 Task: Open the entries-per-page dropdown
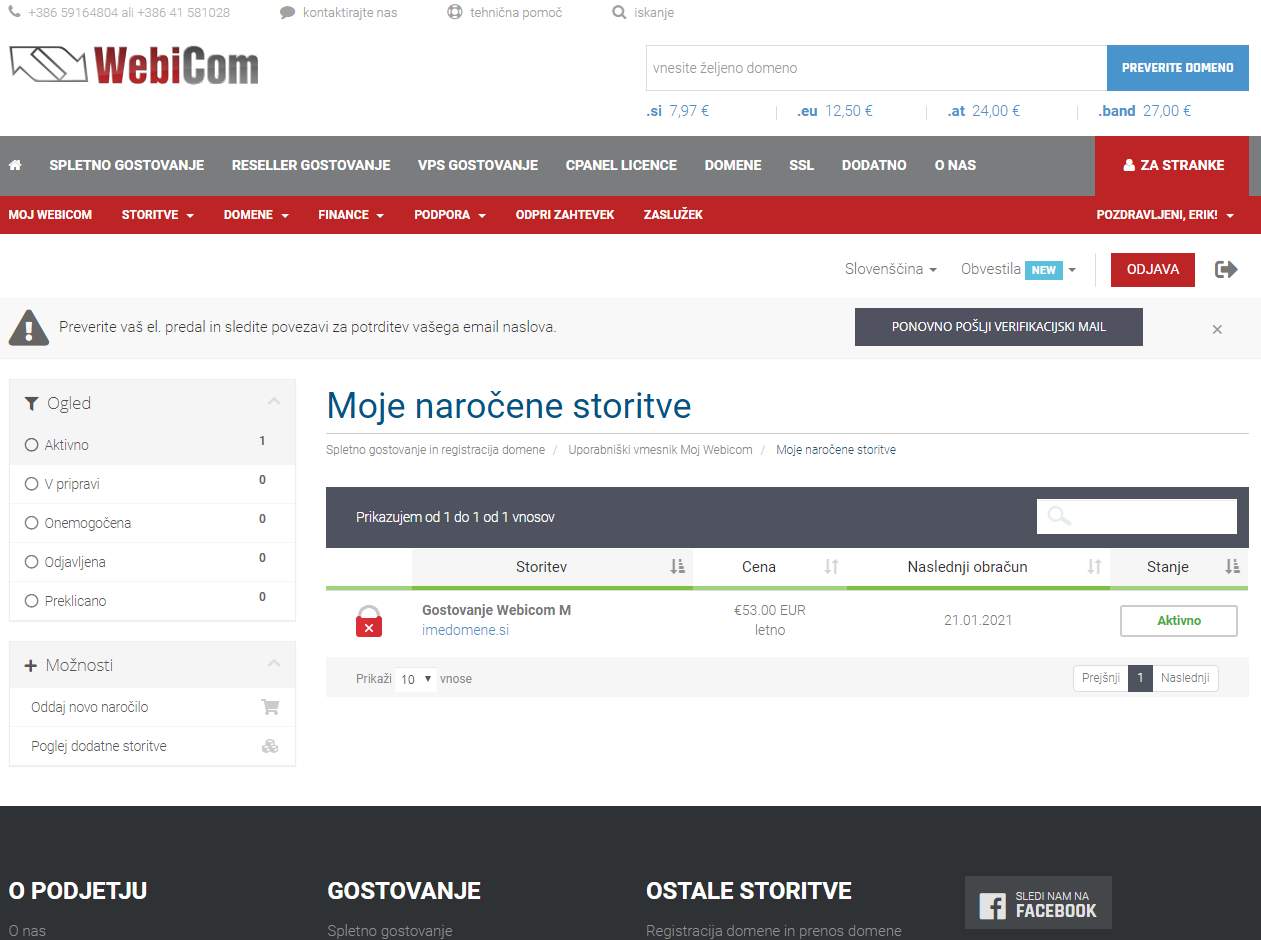pos(416,679)
